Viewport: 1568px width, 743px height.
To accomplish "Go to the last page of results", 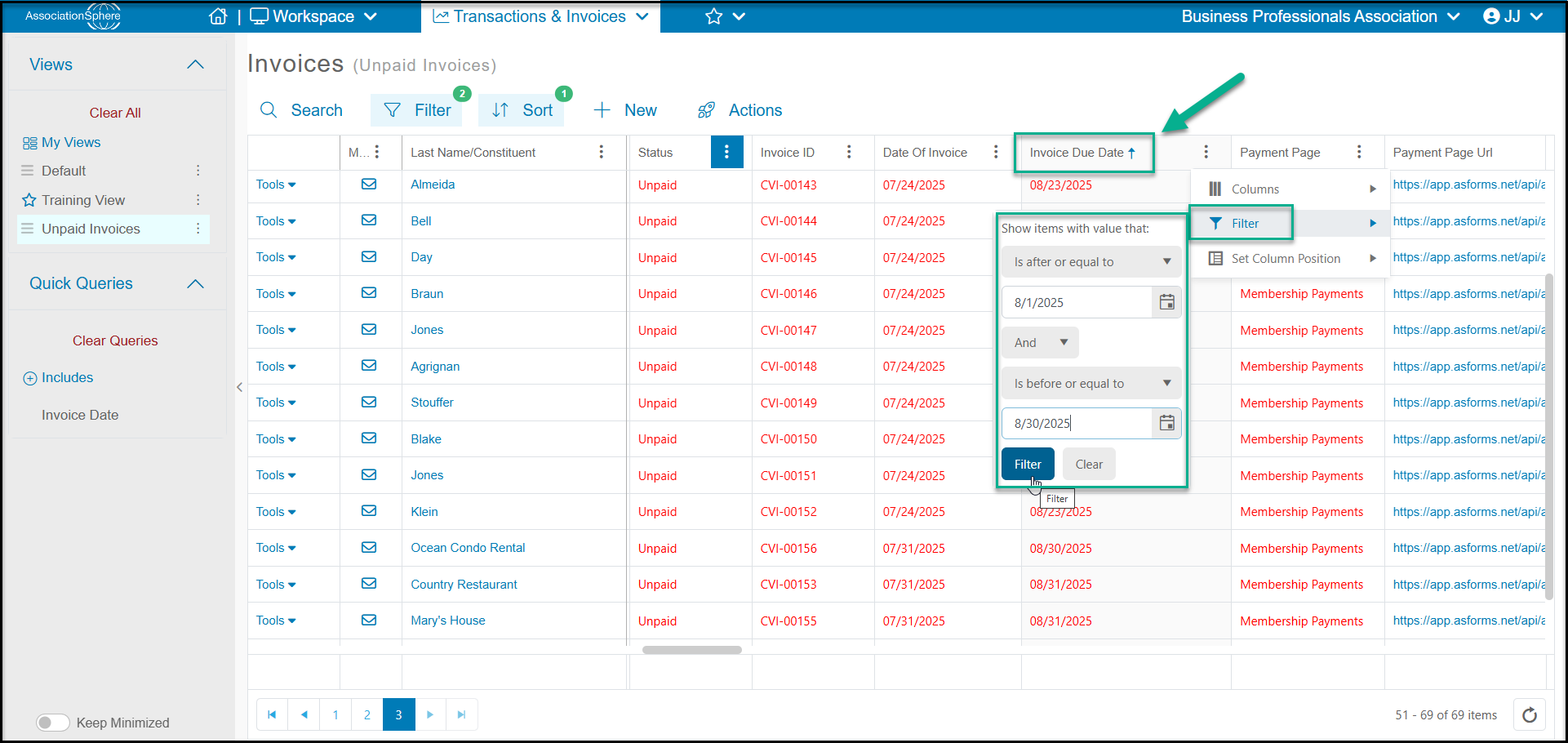I will 462,714.
